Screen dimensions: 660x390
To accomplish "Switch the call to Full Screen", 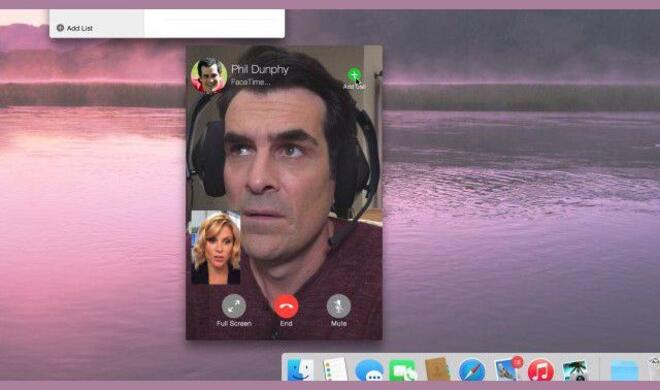I will click(234, 306).
